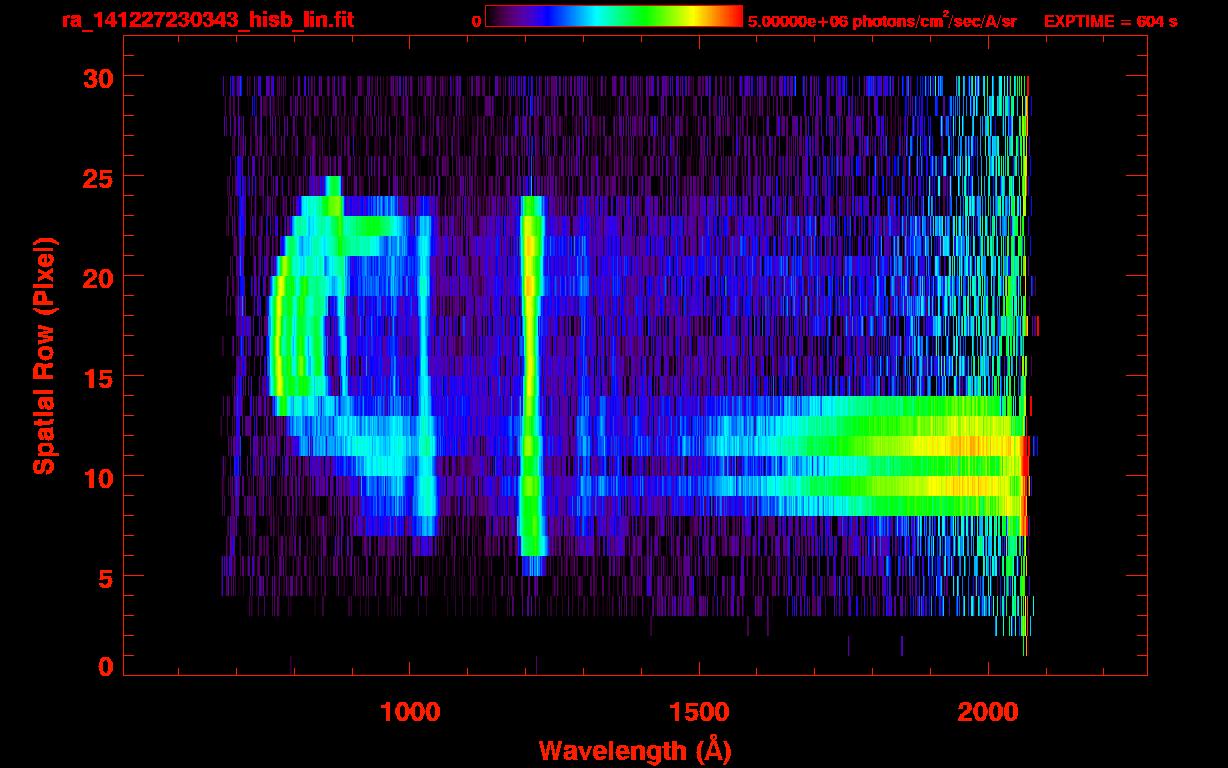1228x768 pixels.
Task: Click the 5.00000e+06 photons/cm²/sec/A/sr label
Action: (882, 20)
